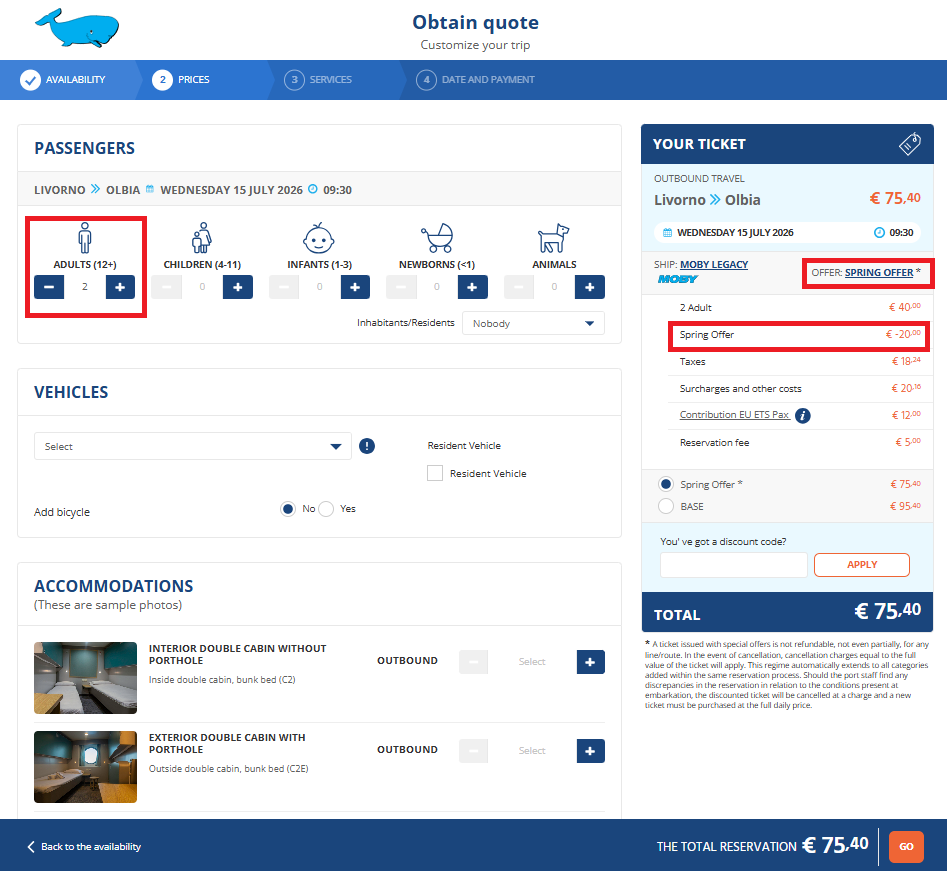Viewport: 947px width, 871px height.
Task: Go to the Availability step
Action: 64,80
